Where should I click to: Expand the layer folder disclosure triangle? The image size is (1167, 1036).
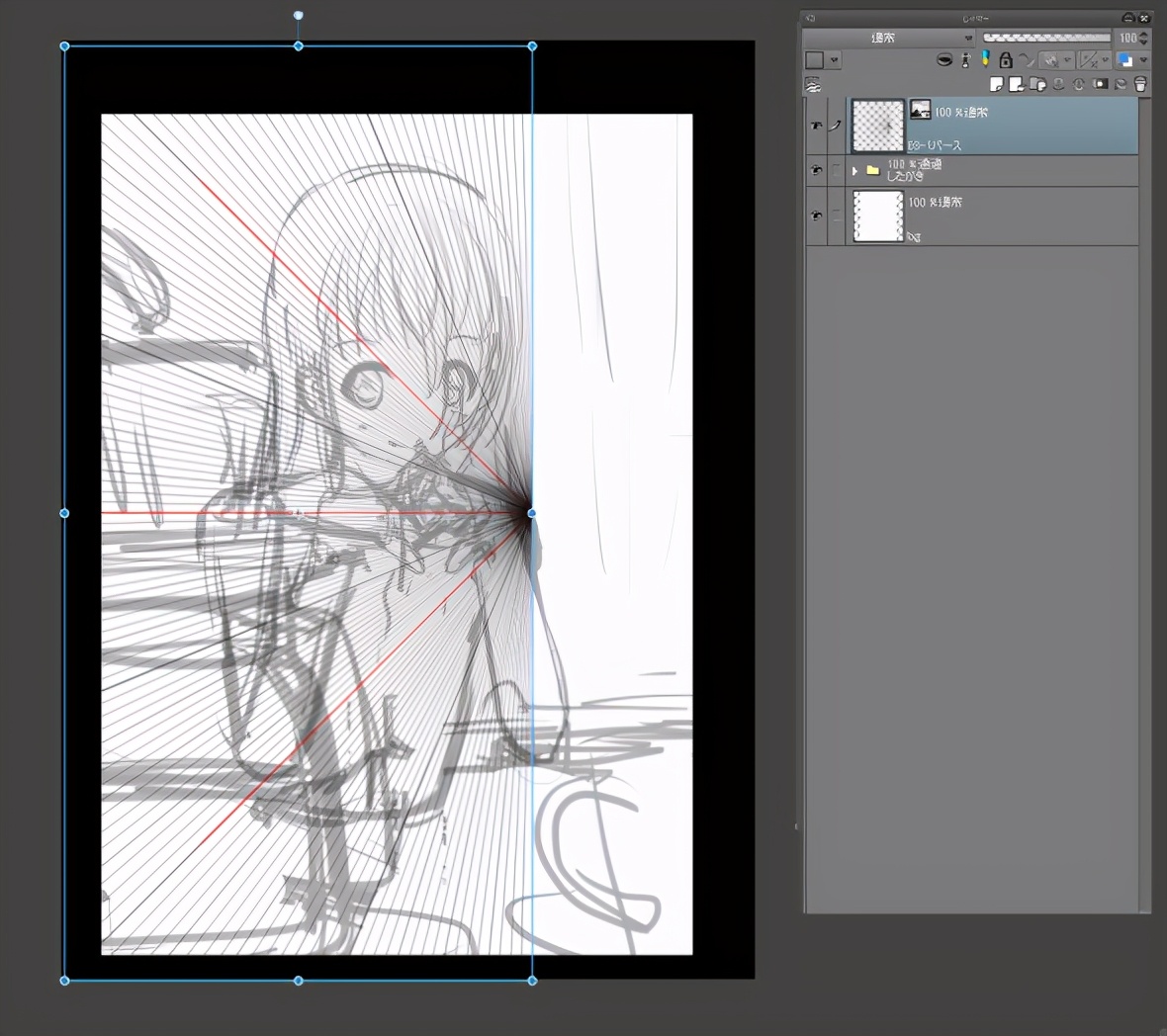[854, 170]
